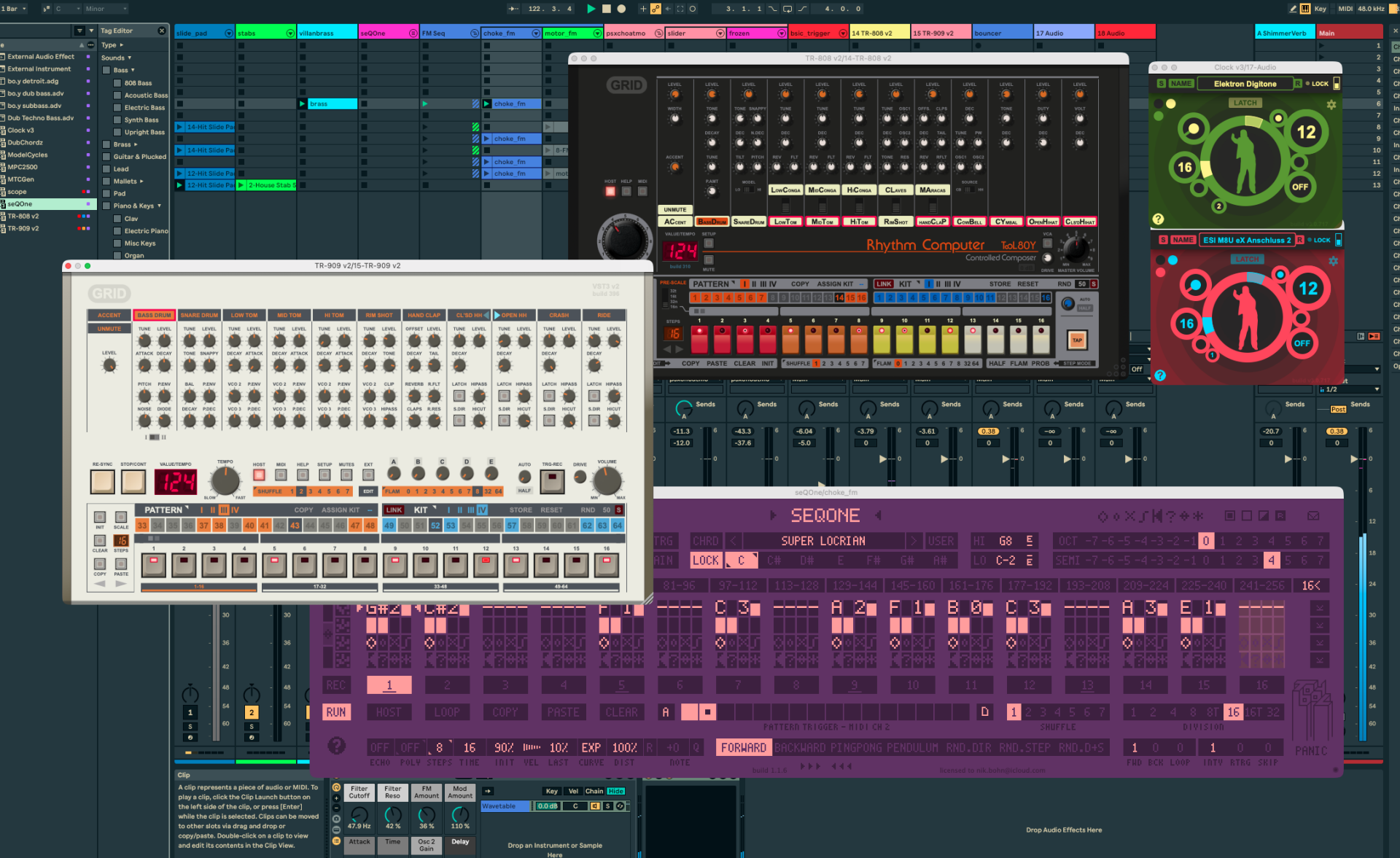Open the Minor scale dropdown
This screenshot has height=858, width=1400.
[x=106, y=9]
